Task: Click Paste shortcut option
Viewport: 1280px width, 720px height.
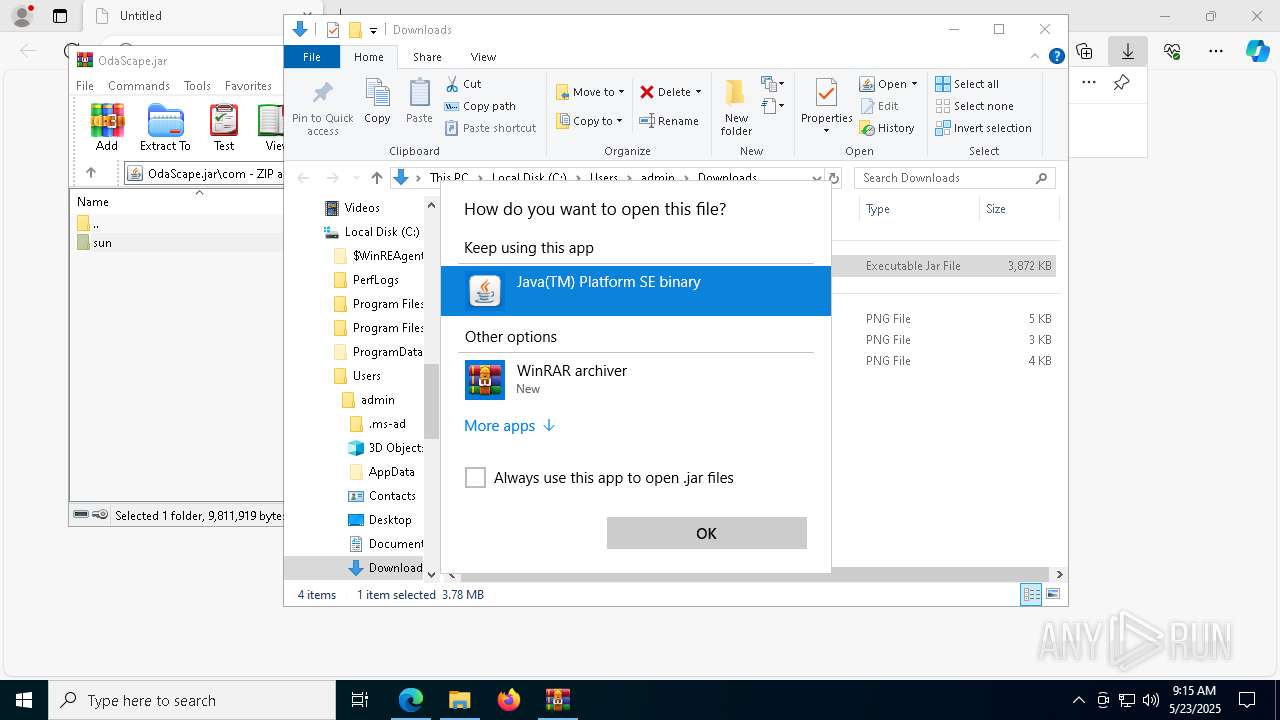Action: coord(490,128)
